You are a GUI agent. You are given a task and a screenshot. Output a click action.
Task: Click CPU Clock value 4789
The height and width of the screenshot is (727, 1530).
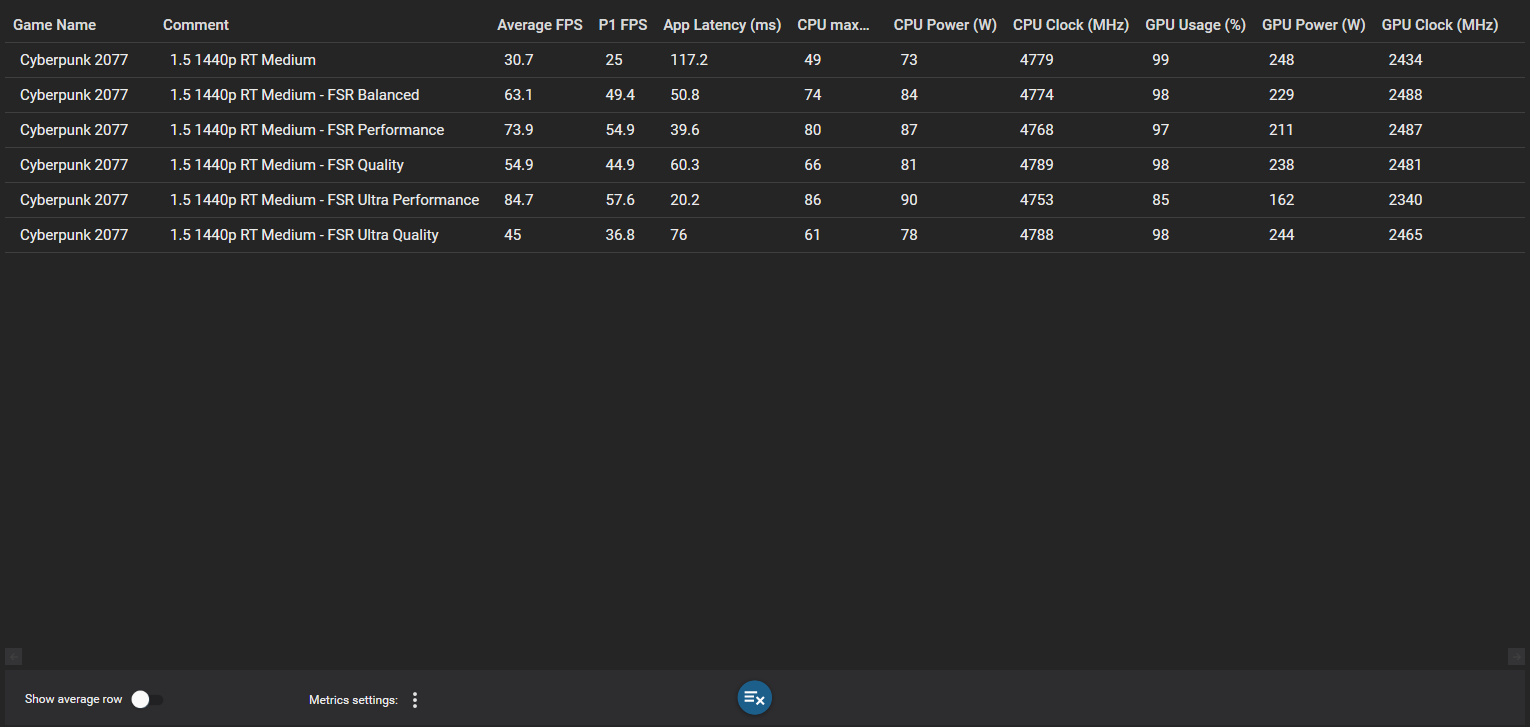(x=1037, y=165)
